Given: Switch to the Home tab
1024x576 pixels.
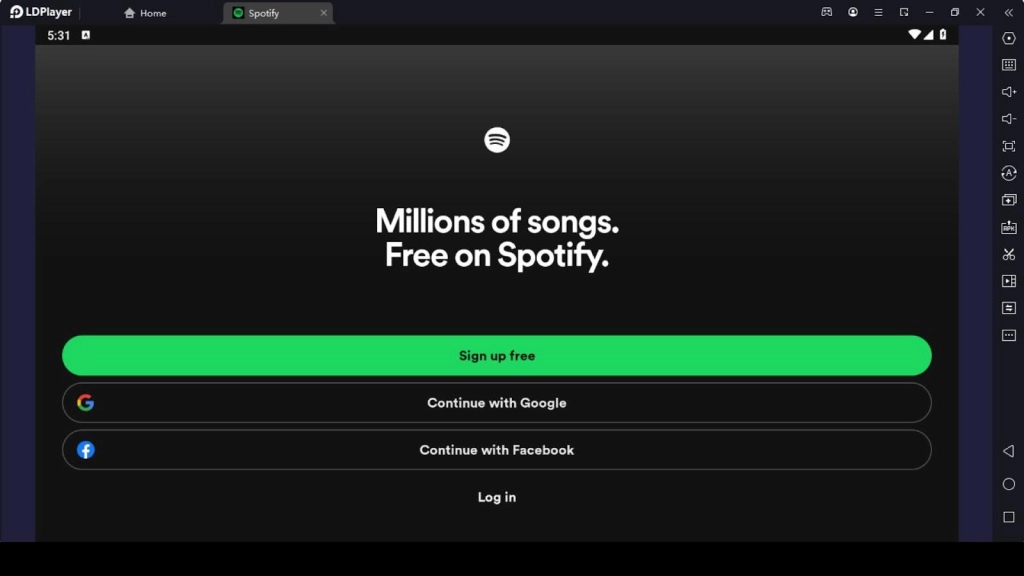Looking at the screenshot, I should [145, 13].
